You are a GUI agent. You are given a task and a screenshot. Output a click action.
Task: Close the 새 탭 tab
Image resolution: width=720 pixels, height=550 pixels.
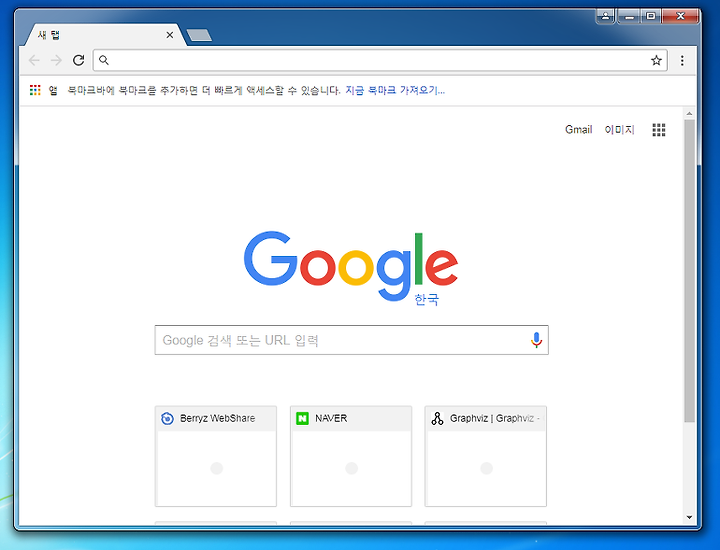(169, 35)
